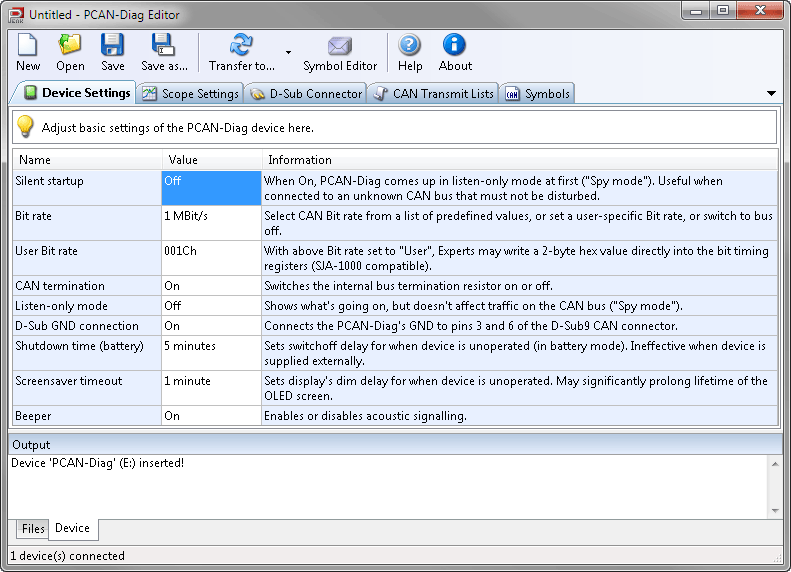This screenshot has height=572, width=791.
Task: Toggle the Beeper On value
Action: click(211, 416)
